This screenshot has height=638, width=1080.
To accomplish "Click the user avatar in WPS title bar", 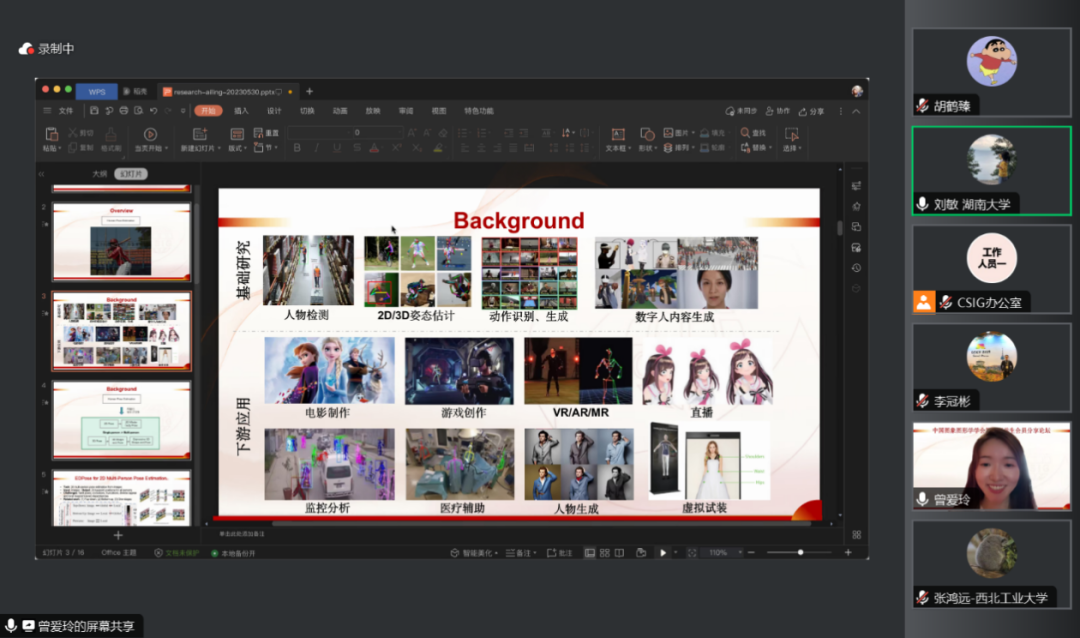I will tap(857, 91).
